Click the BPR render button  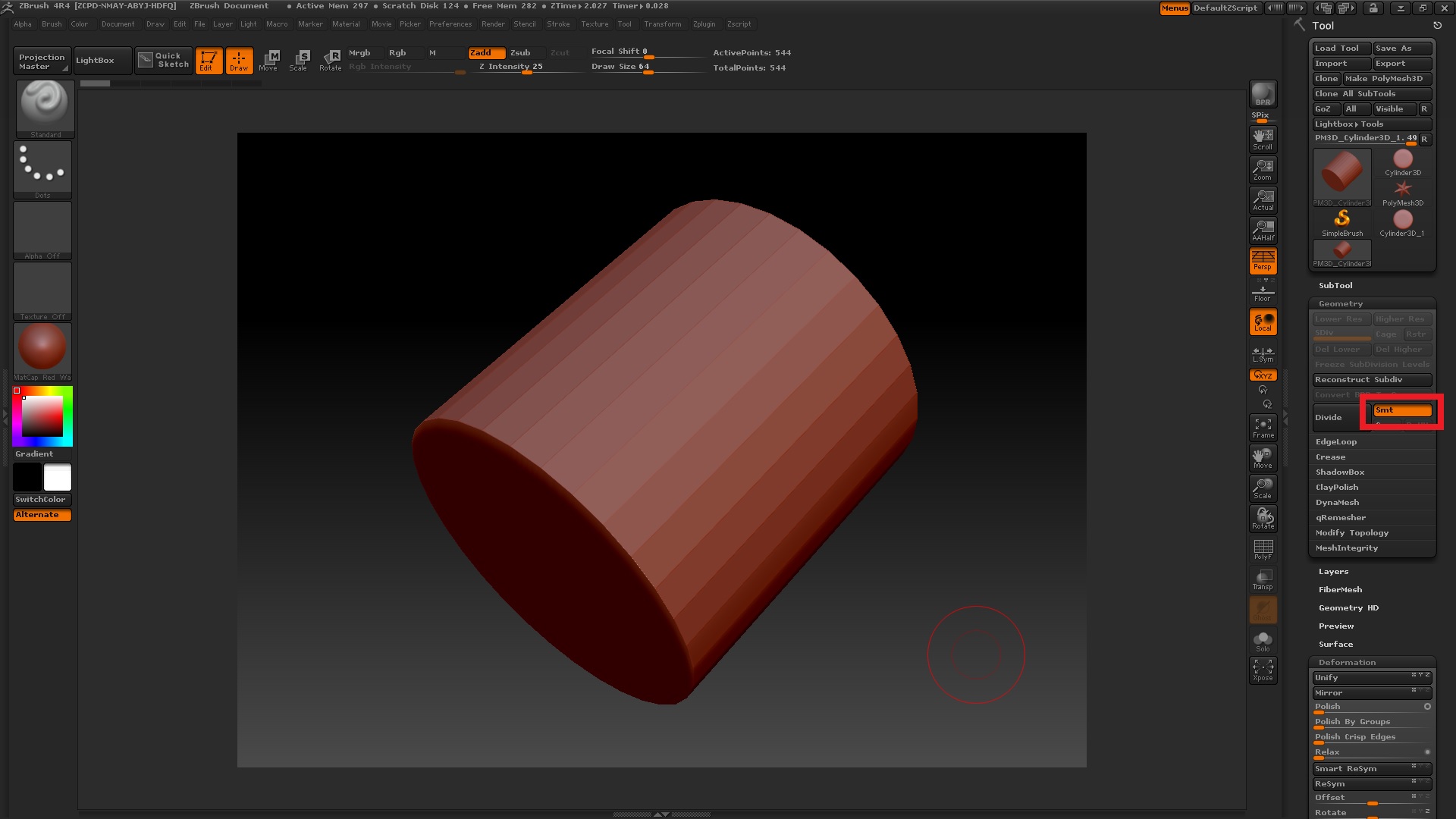coord(1263,94)
